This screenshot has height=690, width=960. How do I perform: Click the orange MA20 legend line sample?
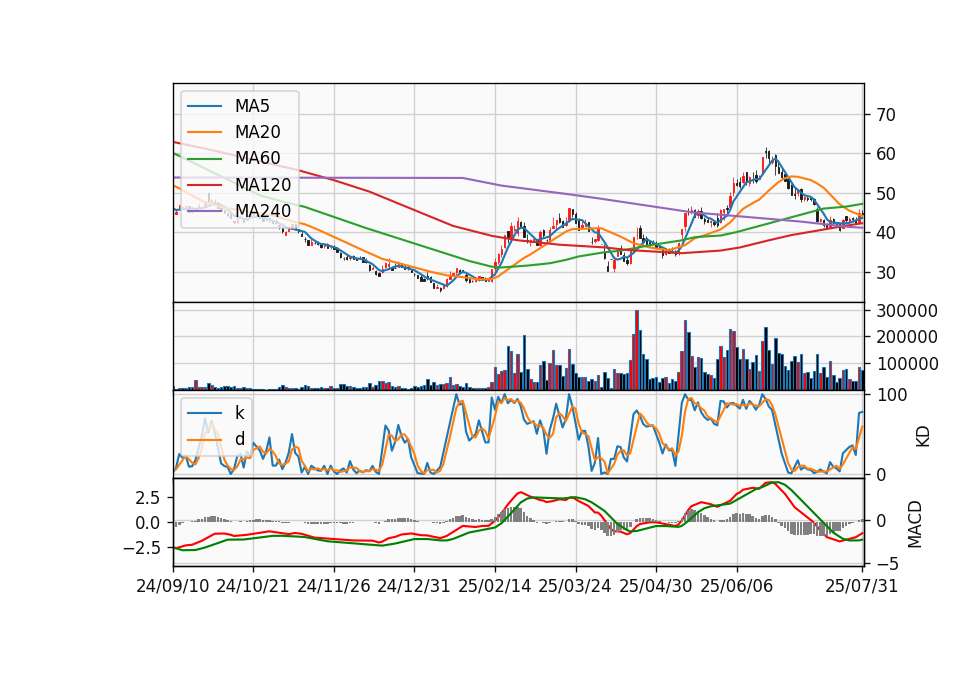tap(204, 132)
